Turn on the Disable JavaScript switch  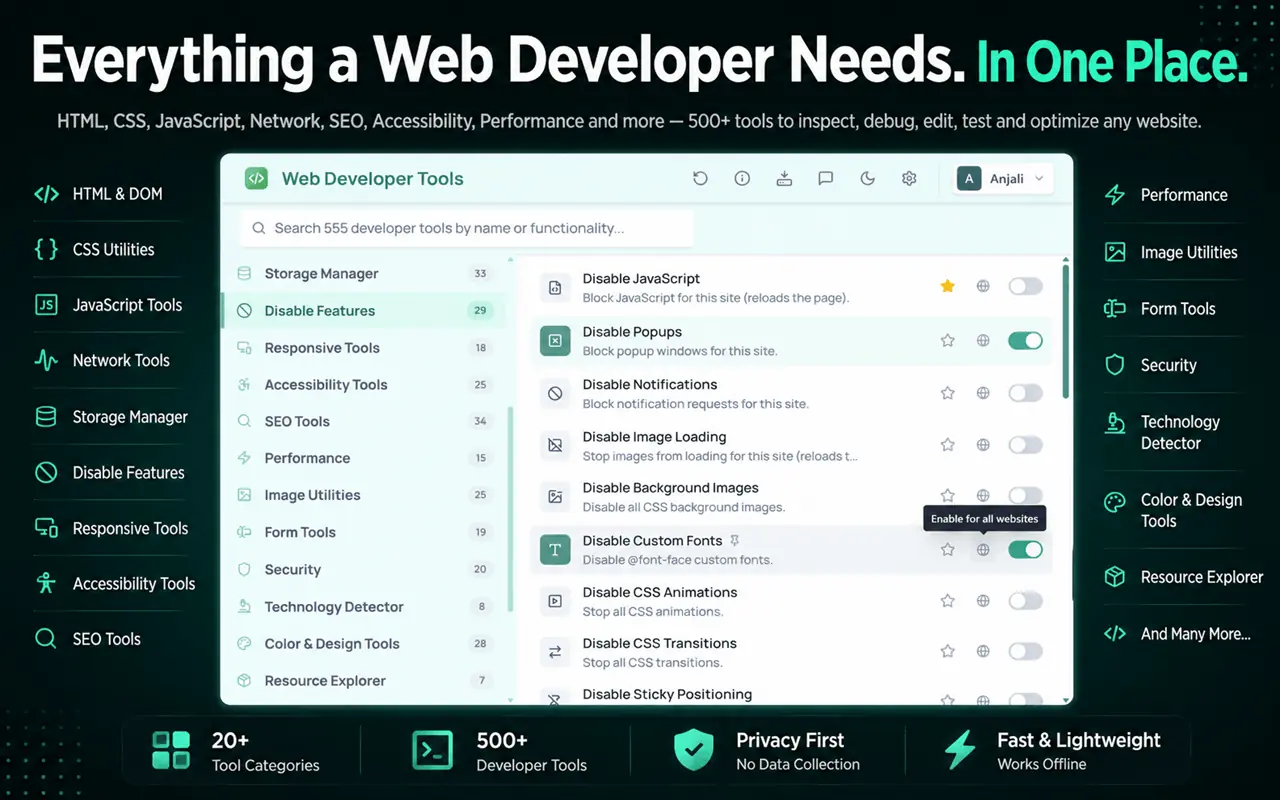1025,287
